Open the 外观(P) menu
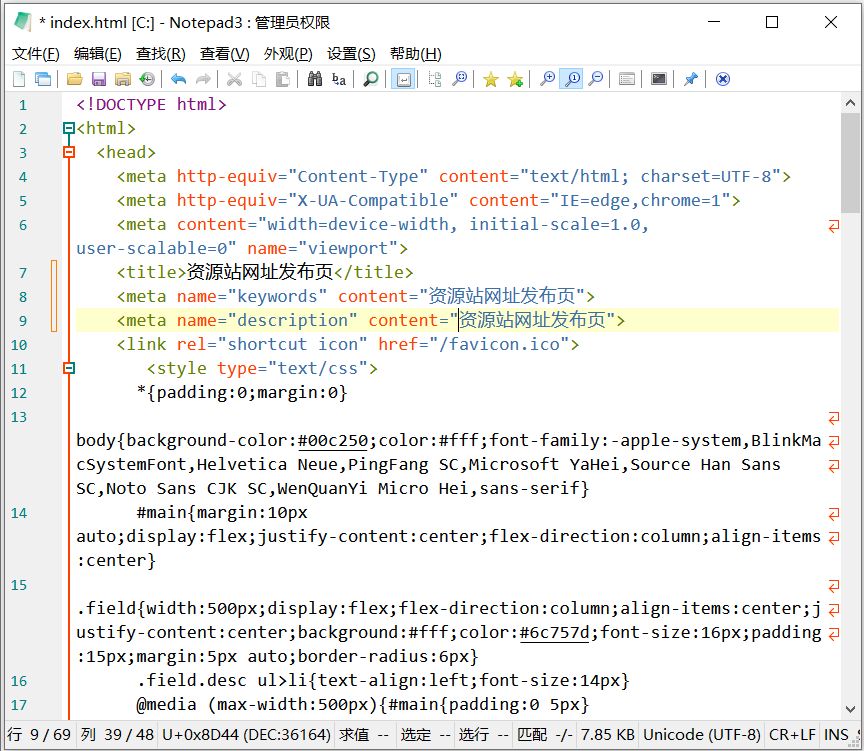The width and height of the screenshot is (864, 751). pos(288,54)
